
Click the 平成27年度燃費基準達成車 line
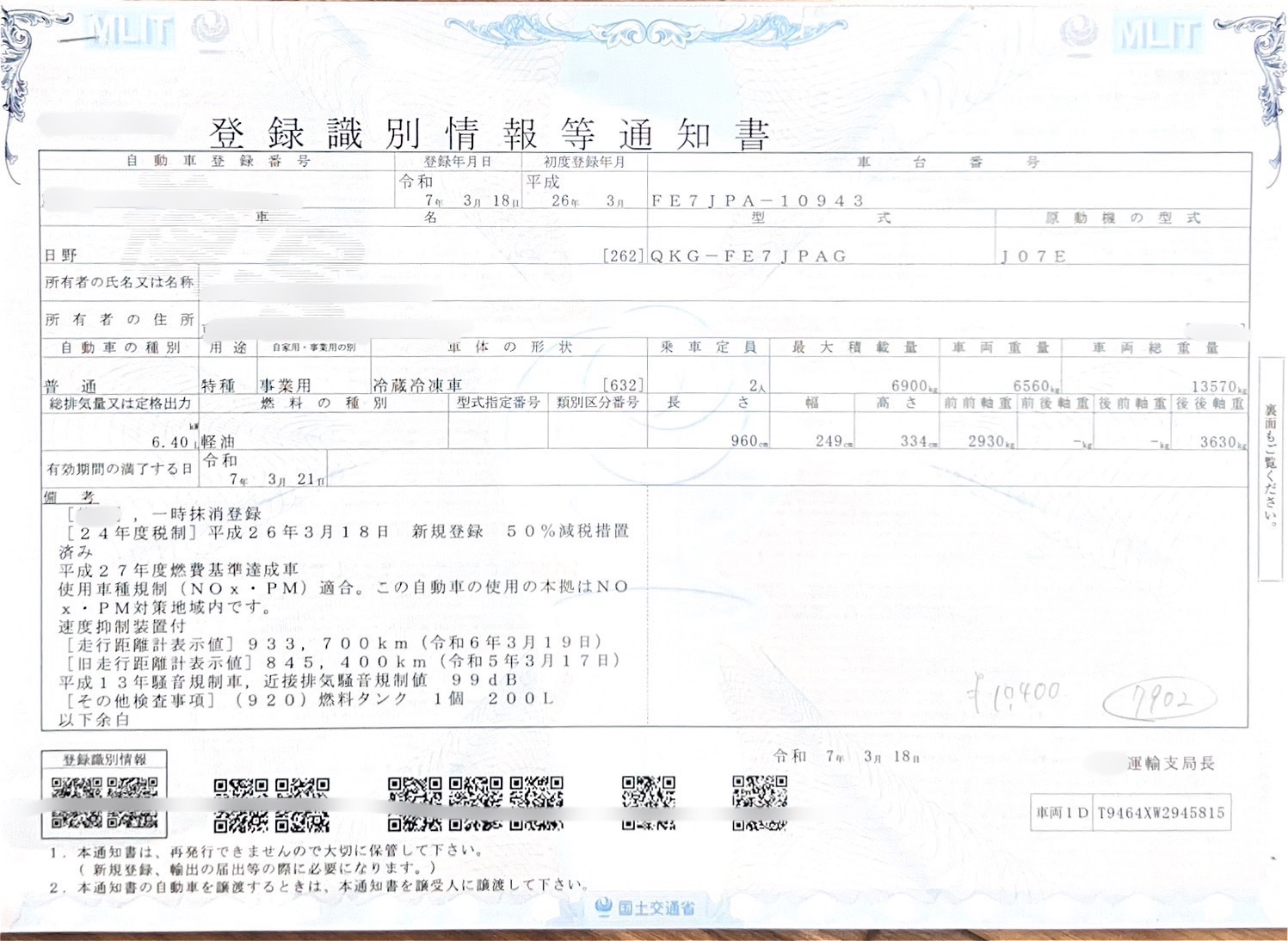pos(179,570)
